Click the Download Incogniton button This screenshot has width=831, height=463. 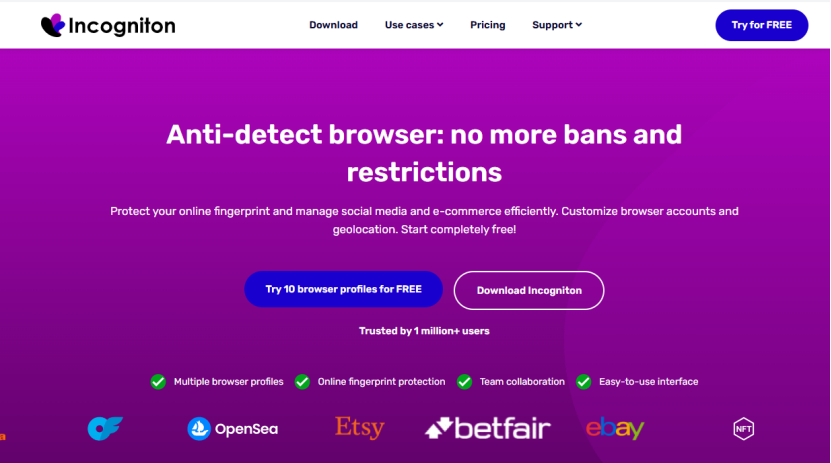pyautogui.click(x=529, y=290)
